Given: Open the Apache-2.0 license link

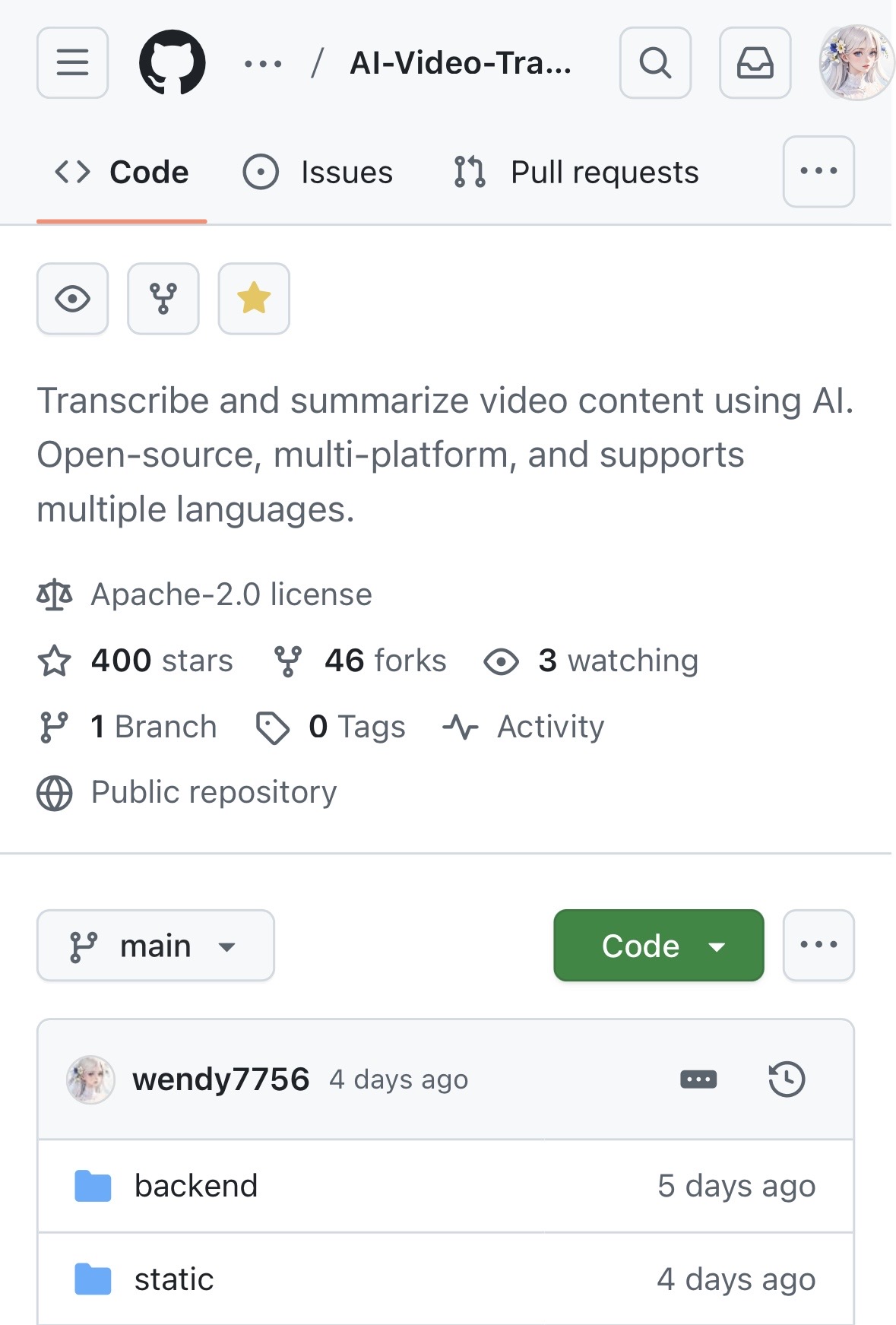Looking at the screenshot, I should (x=232, y=594).
